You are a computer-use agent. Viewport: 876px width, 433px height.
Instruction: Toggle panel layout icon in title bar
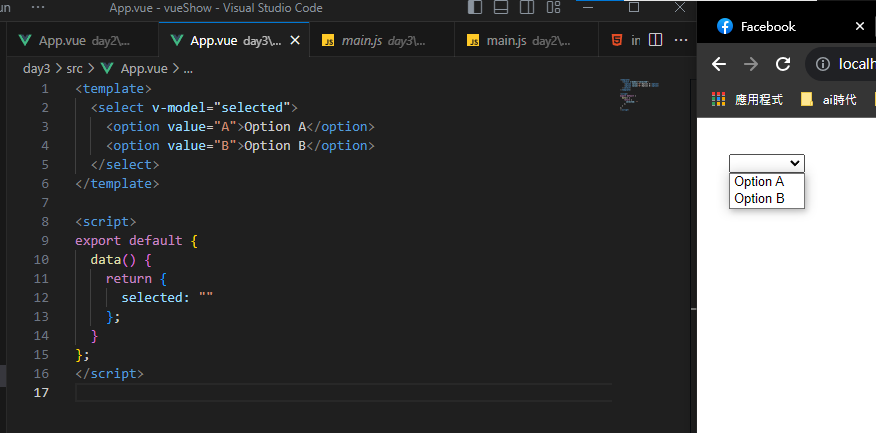[501, 8]
